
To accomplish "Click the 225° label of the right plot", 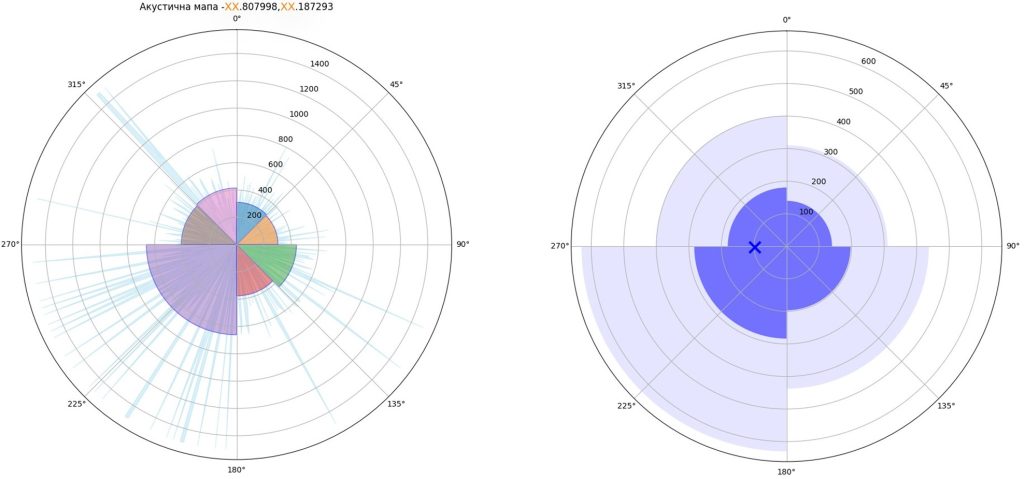I will pos(626,405).
